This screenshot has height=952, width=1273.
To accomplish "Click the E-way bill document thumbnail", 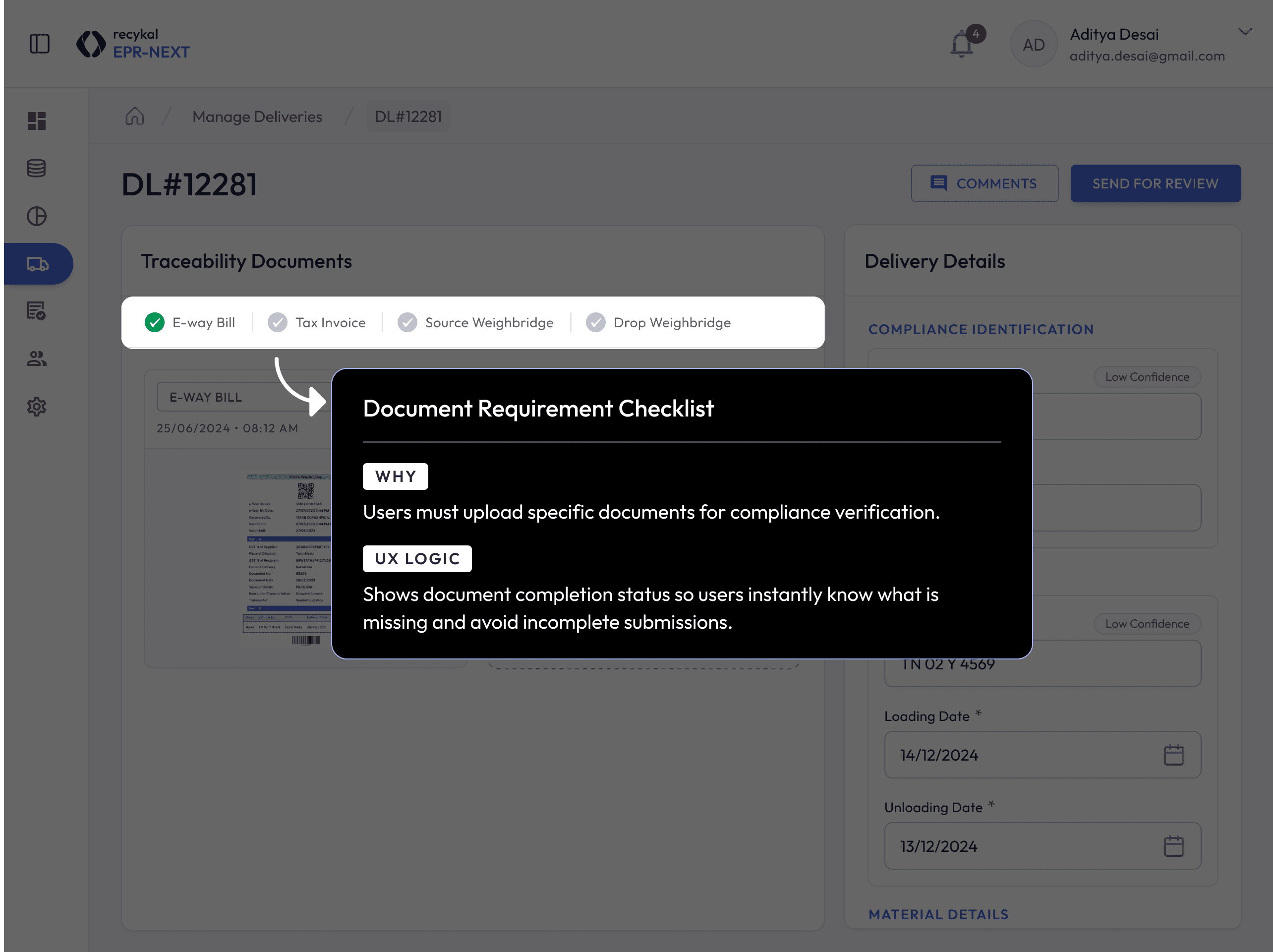I will tap(286, 557).
